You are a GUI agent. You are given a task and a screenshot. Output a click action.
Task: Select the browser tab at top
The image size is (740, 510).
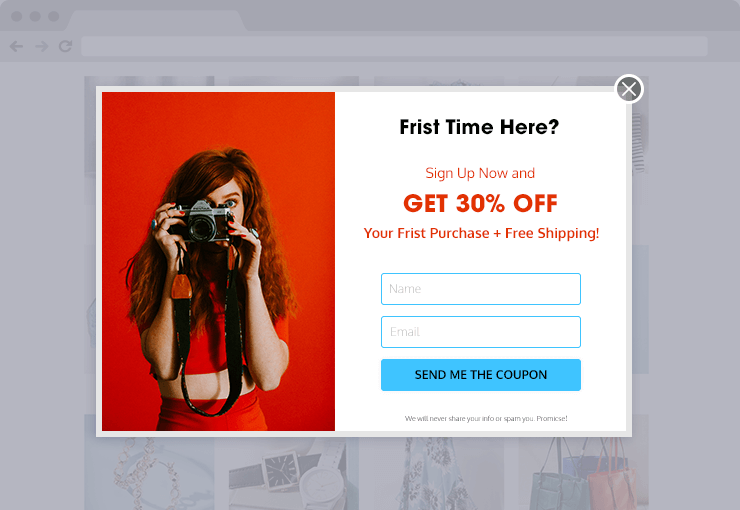pos(157,21)
